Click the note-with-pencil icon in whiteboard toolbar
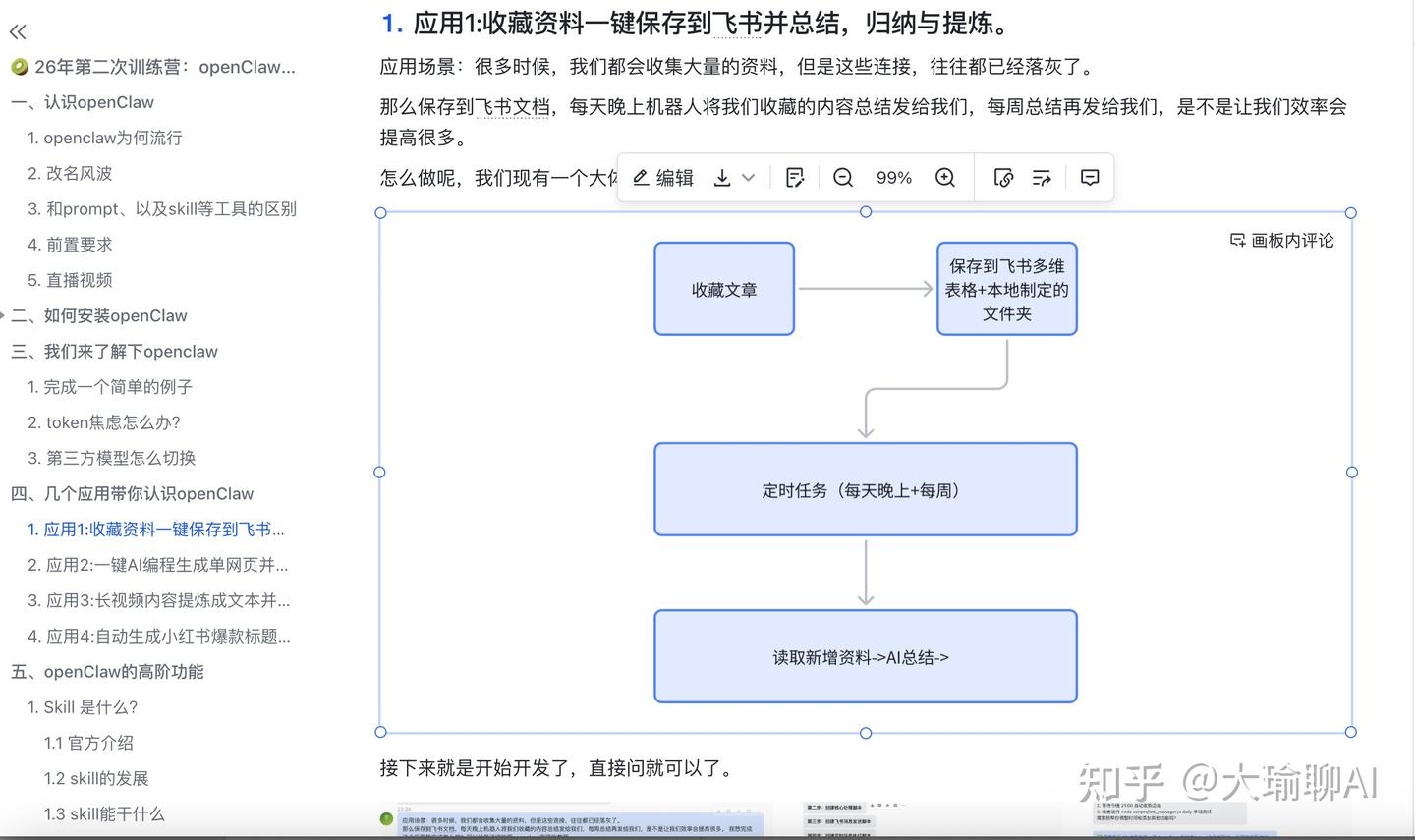 796,178
